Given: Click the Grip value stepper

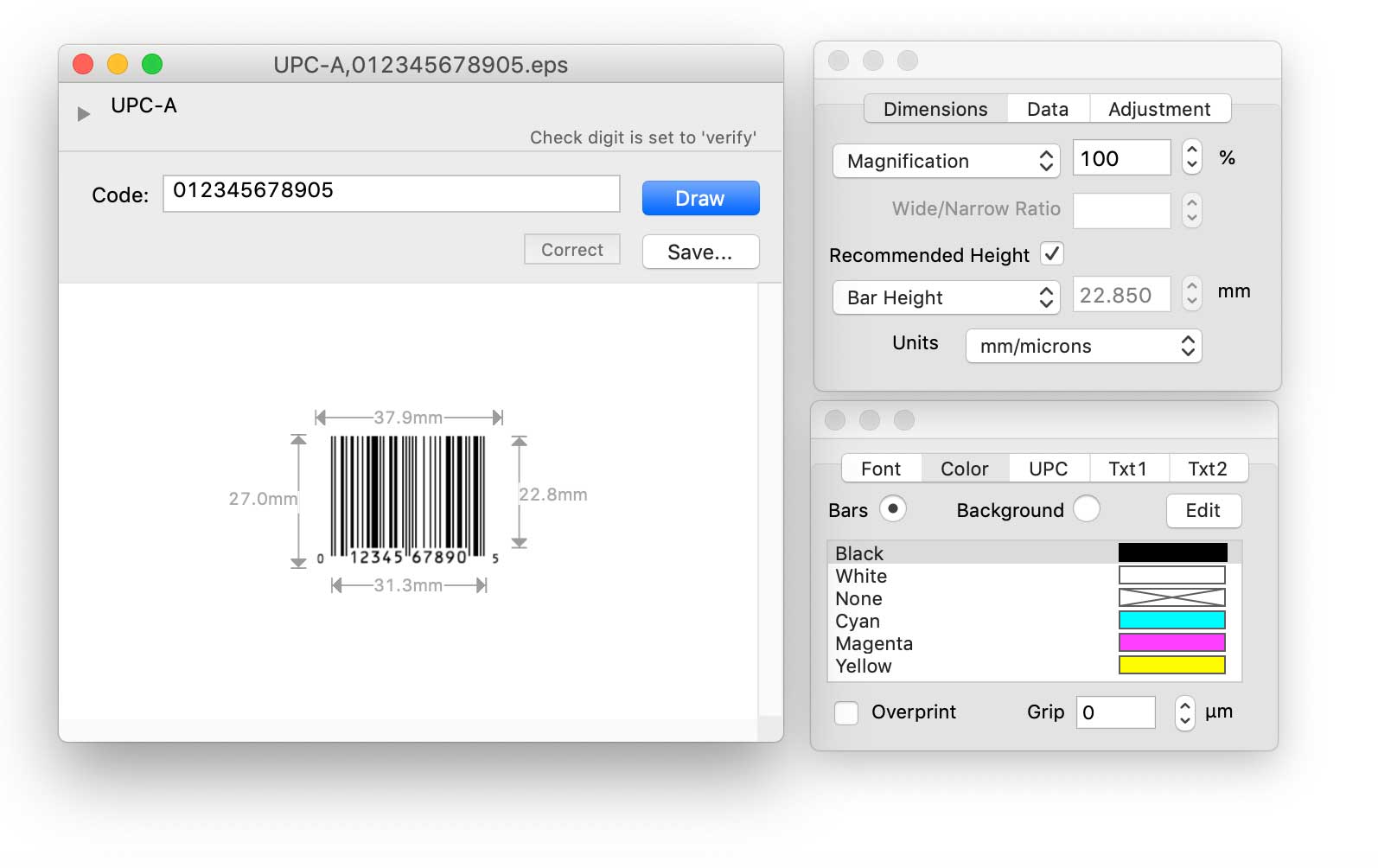Looking at the screenshot, I should coord(1185,712).
